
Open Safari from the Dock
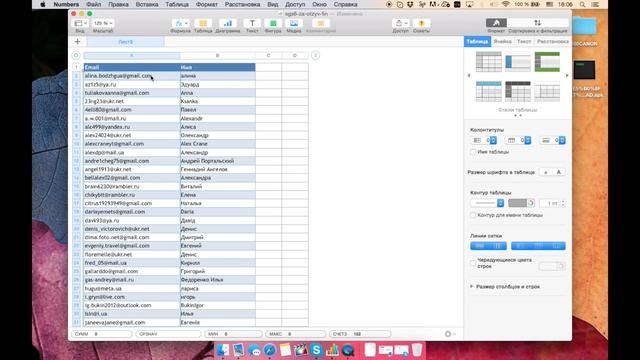click(x=269, y=350)
